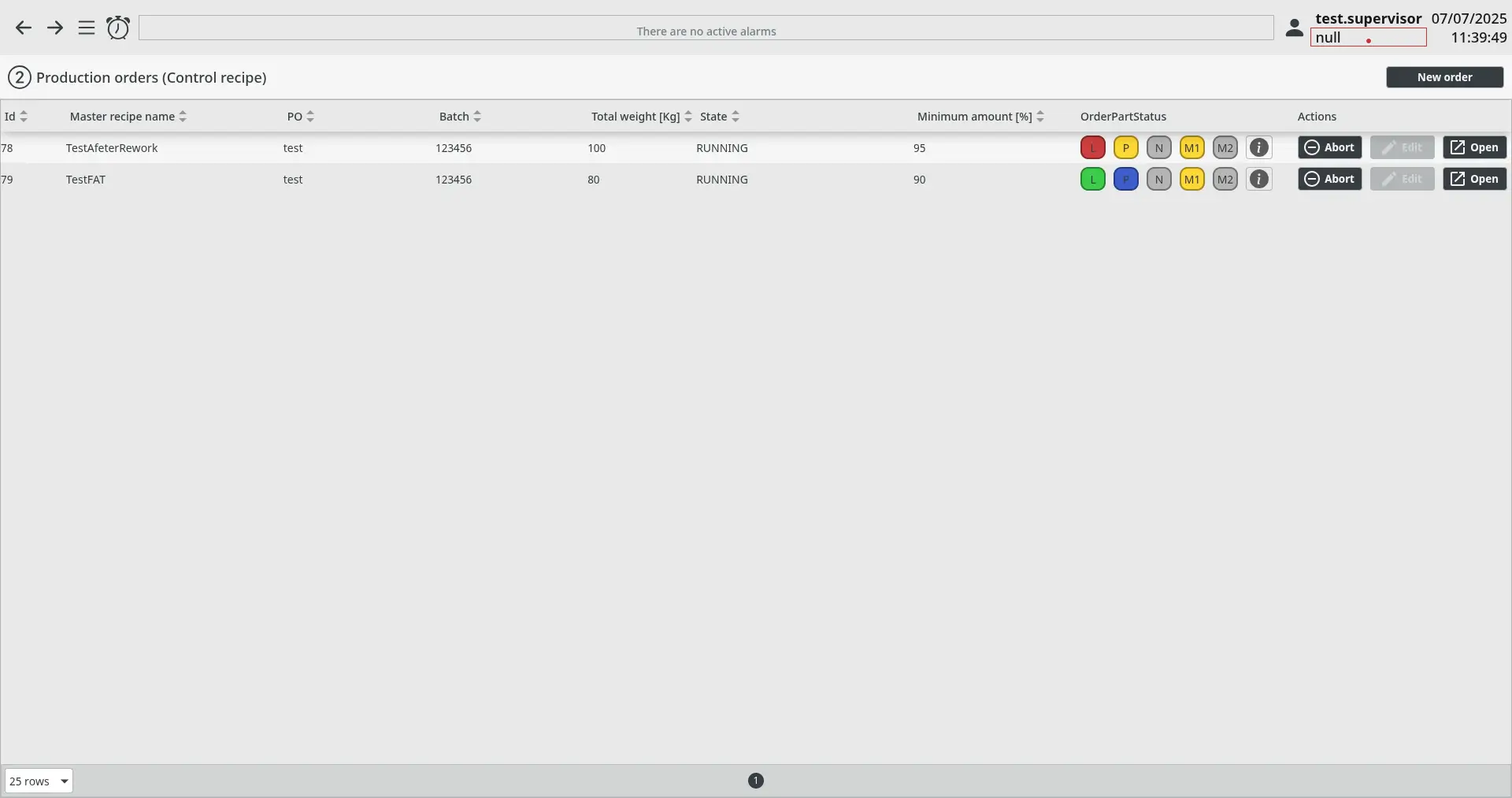Screen dimensions: 1512x798
Task: Click total weight value 100
Action: point(597,148)
